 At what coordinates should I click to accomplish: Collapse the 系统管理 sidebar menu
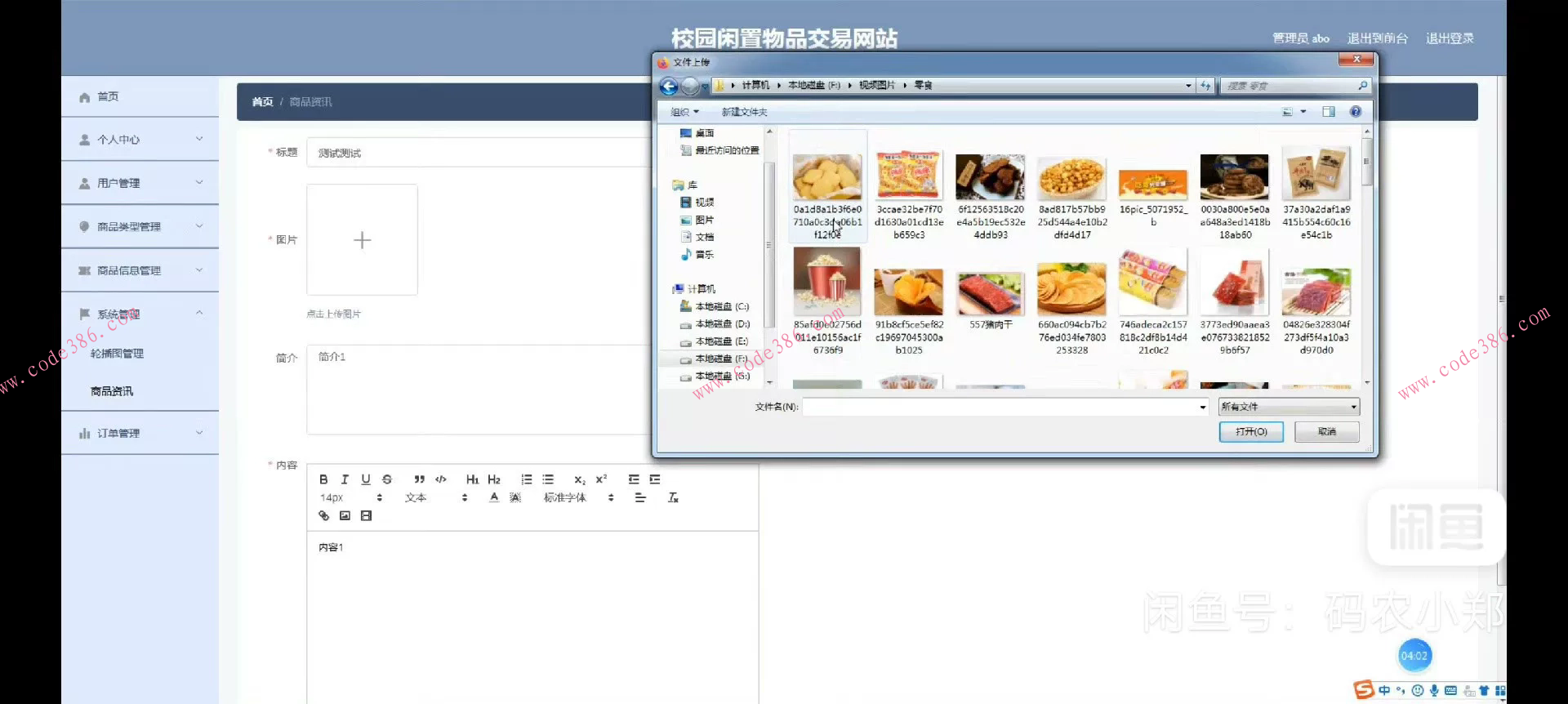140,314
